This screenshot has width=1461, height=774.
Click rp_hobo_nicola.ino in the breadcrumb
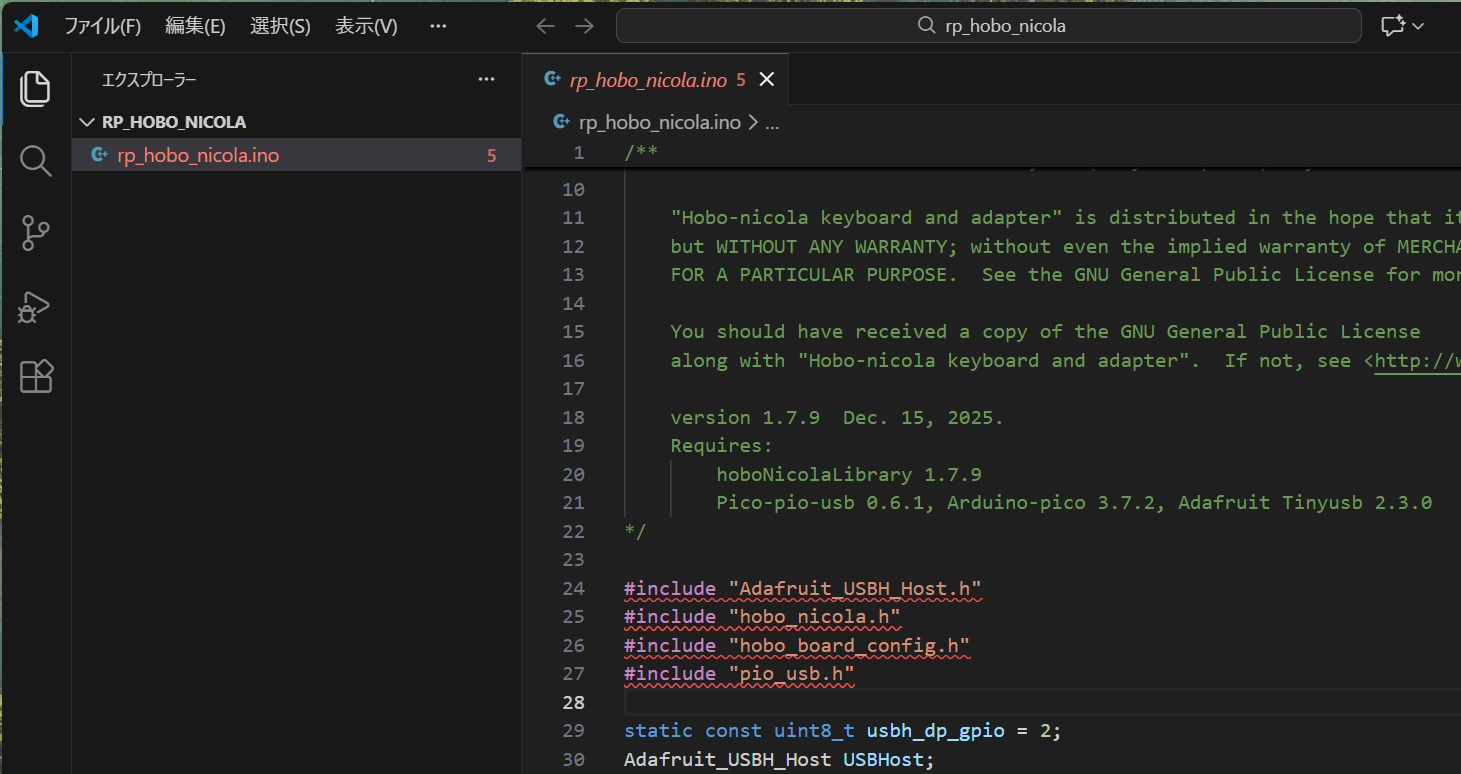click(659, 122)
